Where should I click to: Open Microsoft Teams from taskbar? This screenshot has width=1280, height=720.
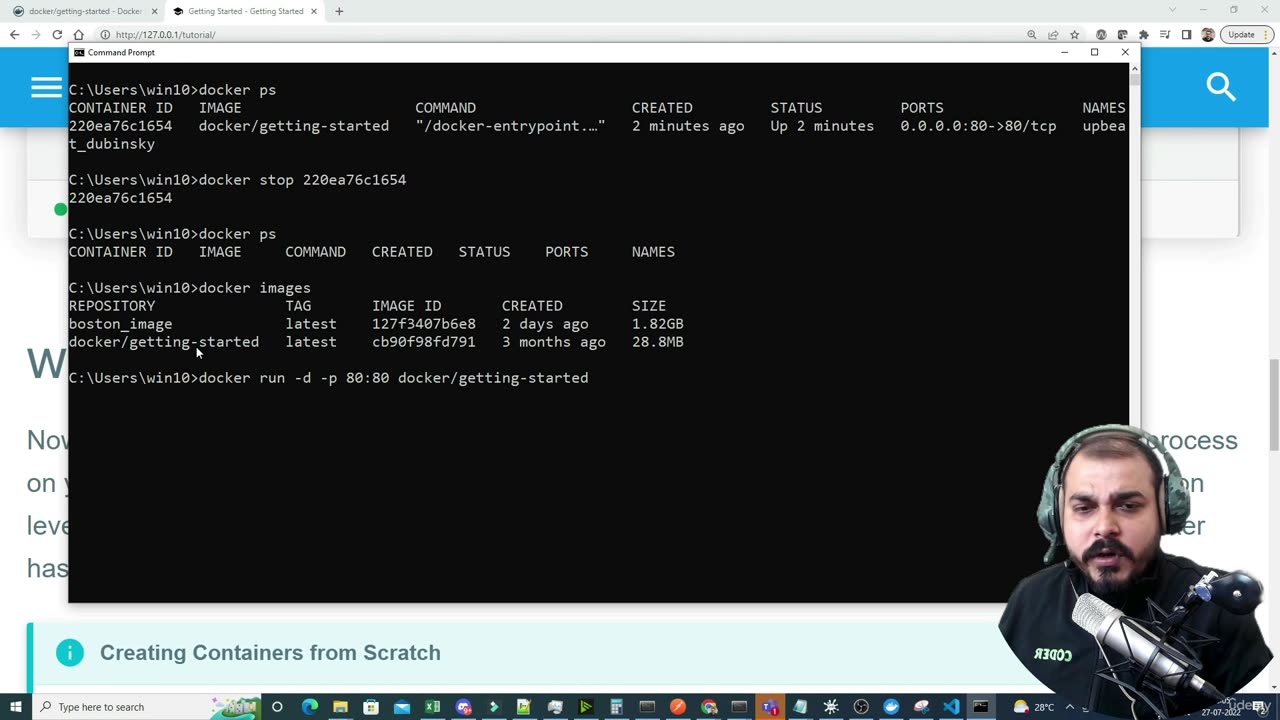(x=770, y=707)
